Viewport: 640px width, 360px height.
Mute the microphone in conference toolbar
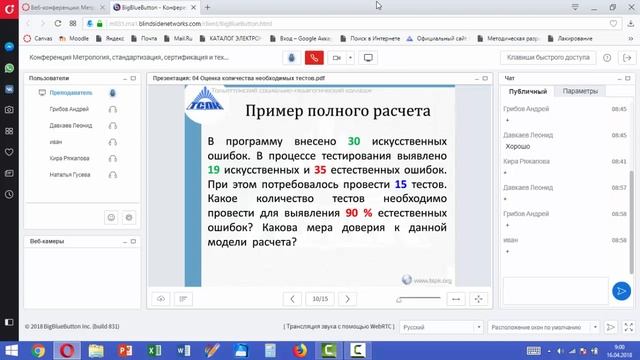point(291,58)
